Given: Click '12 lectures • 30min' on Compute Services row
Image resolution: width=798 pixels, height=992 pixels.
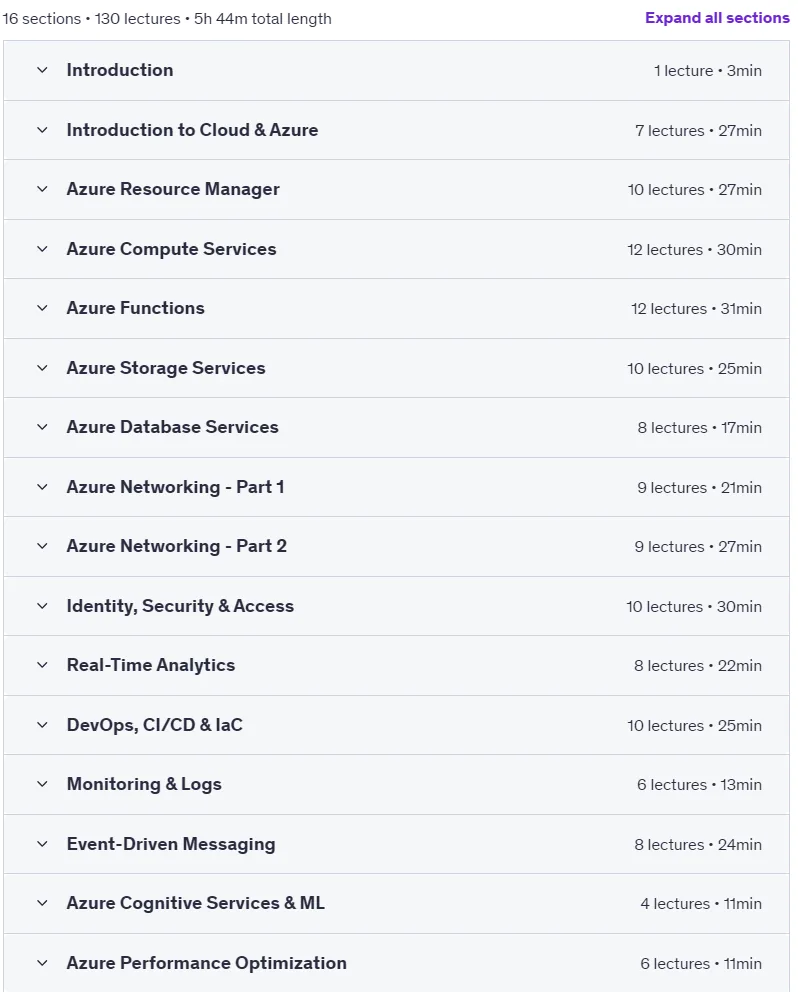Looking at the screenshot, I should [x=694, y=250].
